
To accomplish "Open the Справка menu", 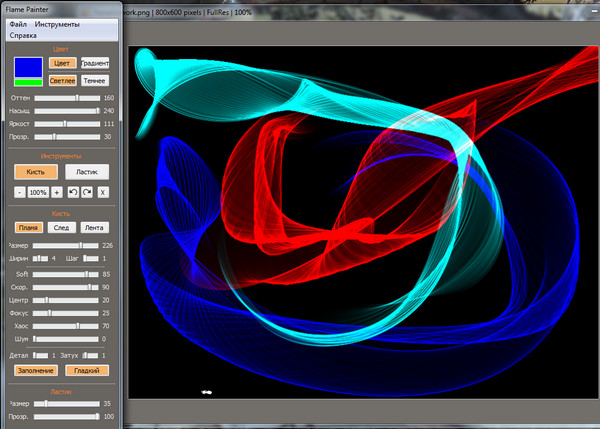I will pos(23,35).
